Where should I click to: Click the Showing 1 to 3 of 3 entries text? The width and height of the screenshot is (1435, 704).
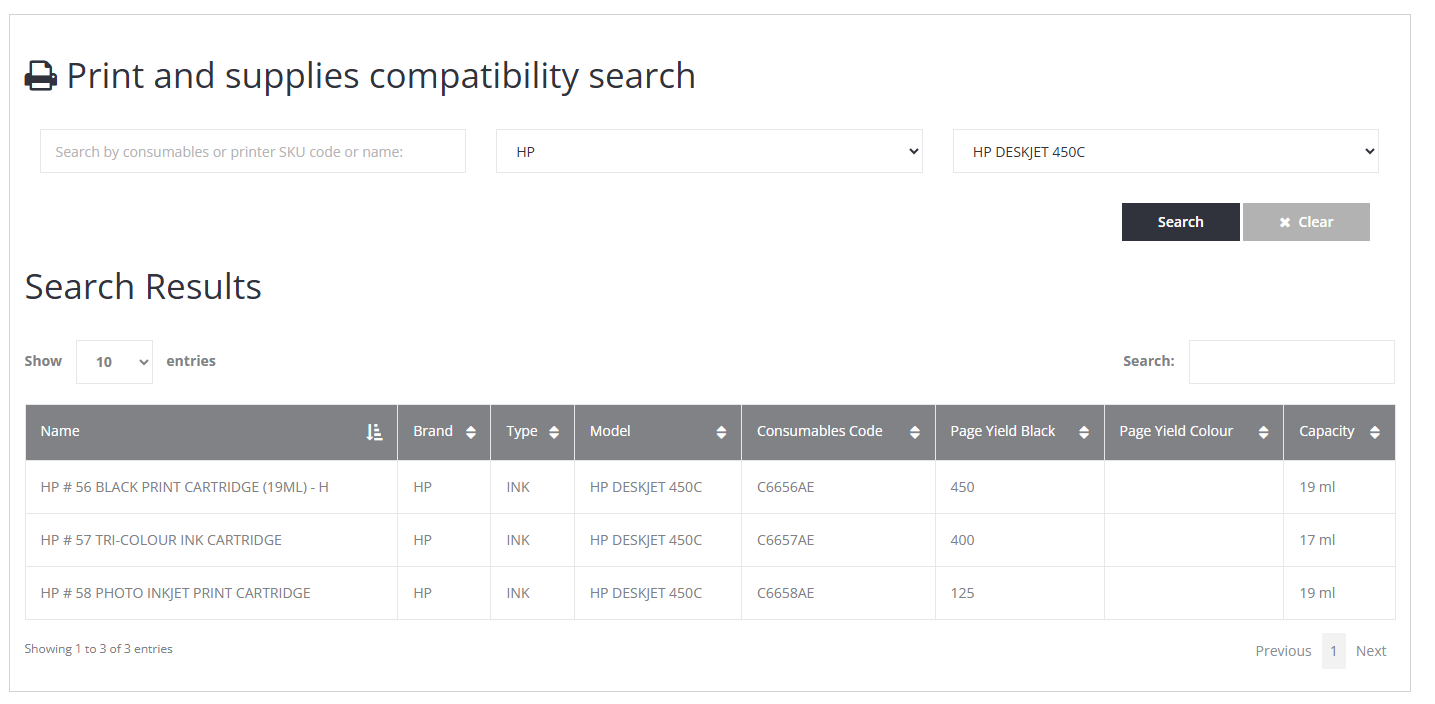pos(99,649)
